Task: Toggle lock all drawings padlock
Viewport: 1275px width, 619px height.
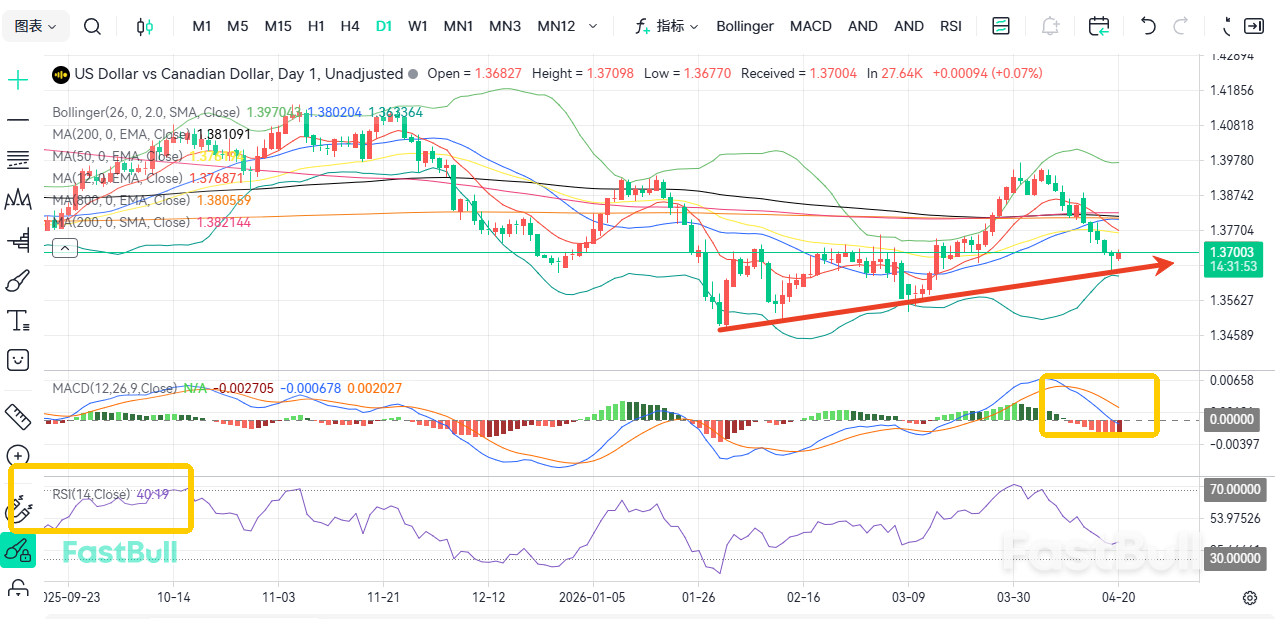Action: coord(18,588)
